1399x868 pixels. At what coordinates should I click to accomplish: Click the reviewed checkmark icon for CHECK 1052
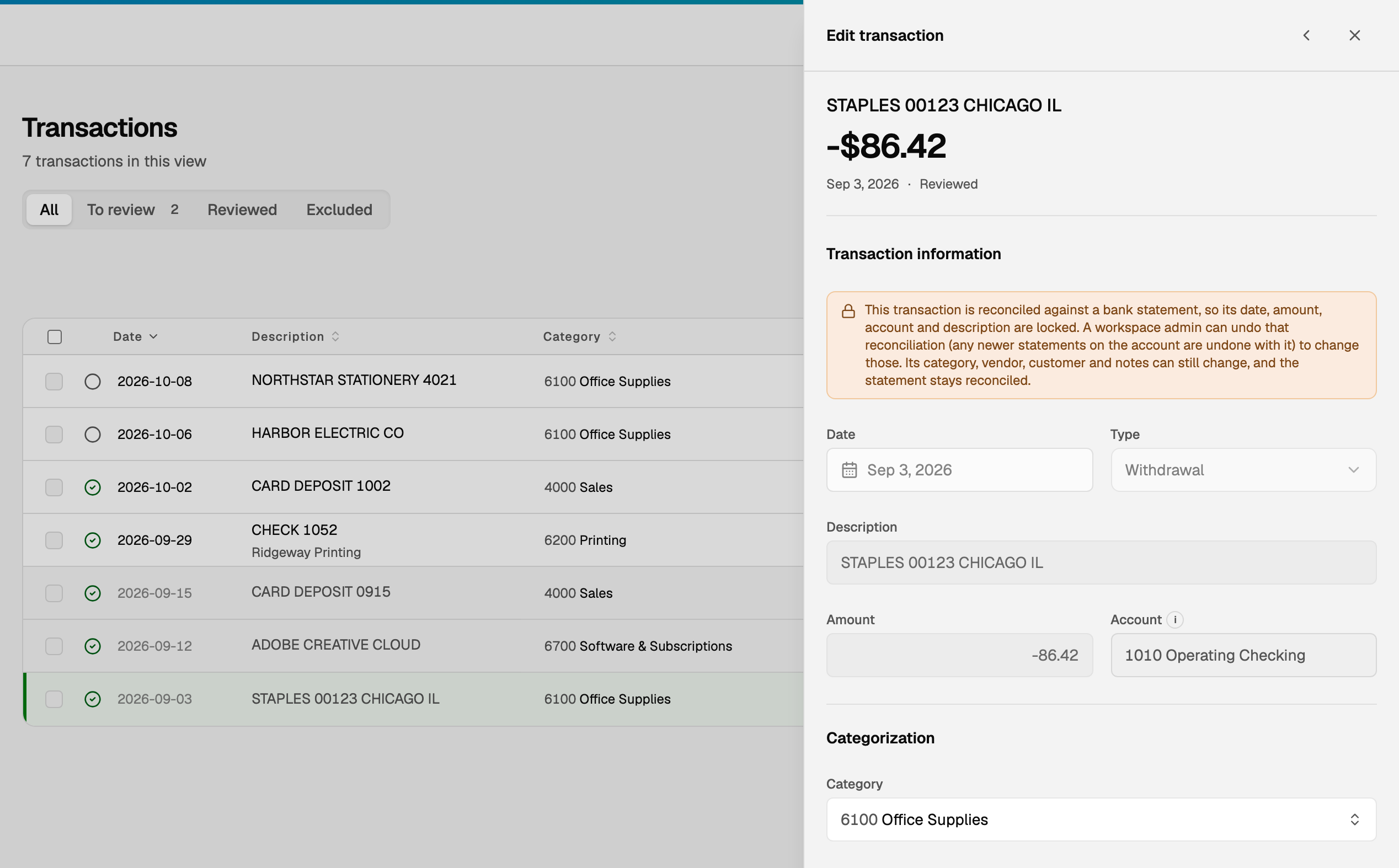pos(93,540)
